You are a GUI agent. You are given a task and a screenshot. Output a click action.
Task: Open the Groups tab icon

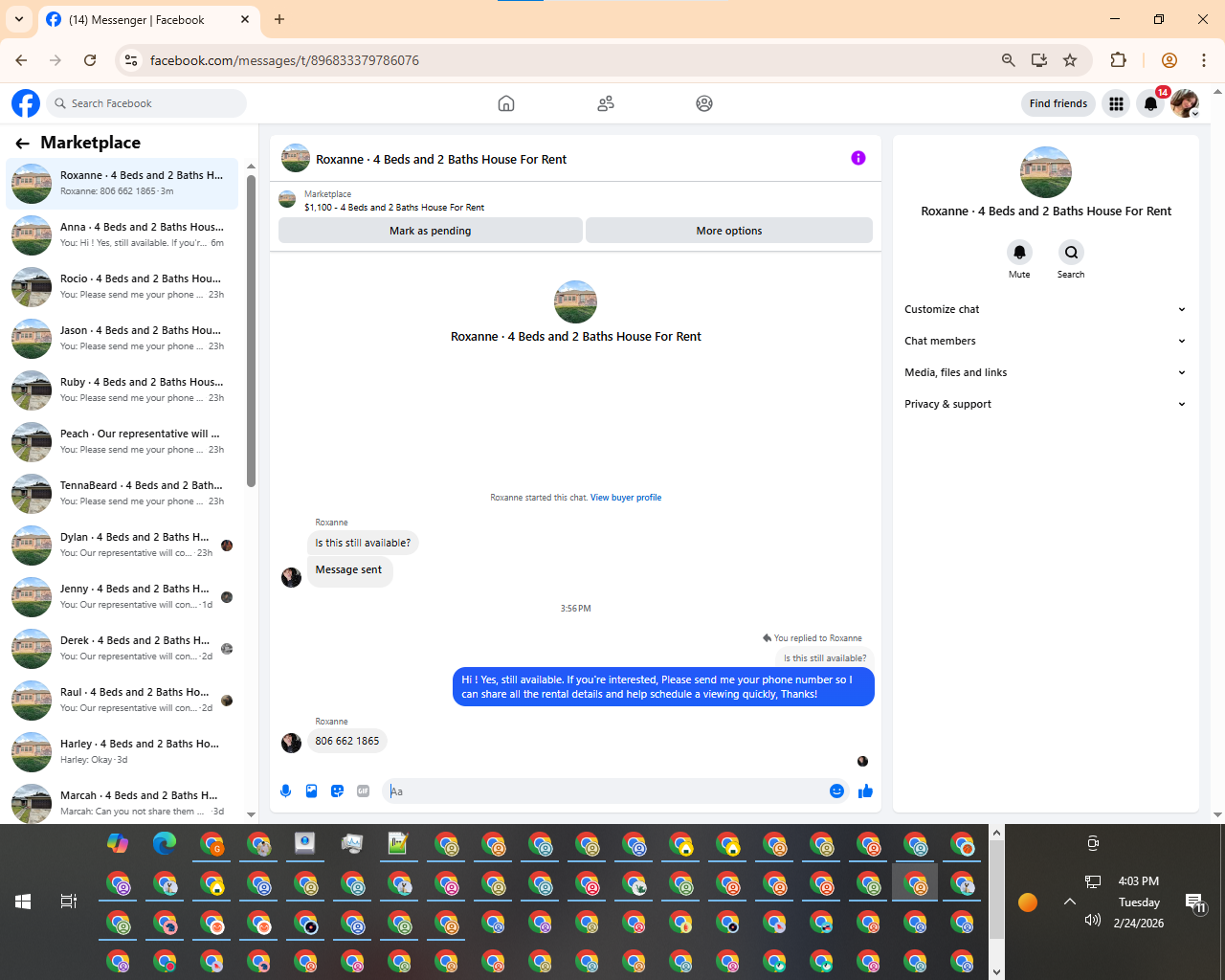pyautogui.click(x=704, y=103)
